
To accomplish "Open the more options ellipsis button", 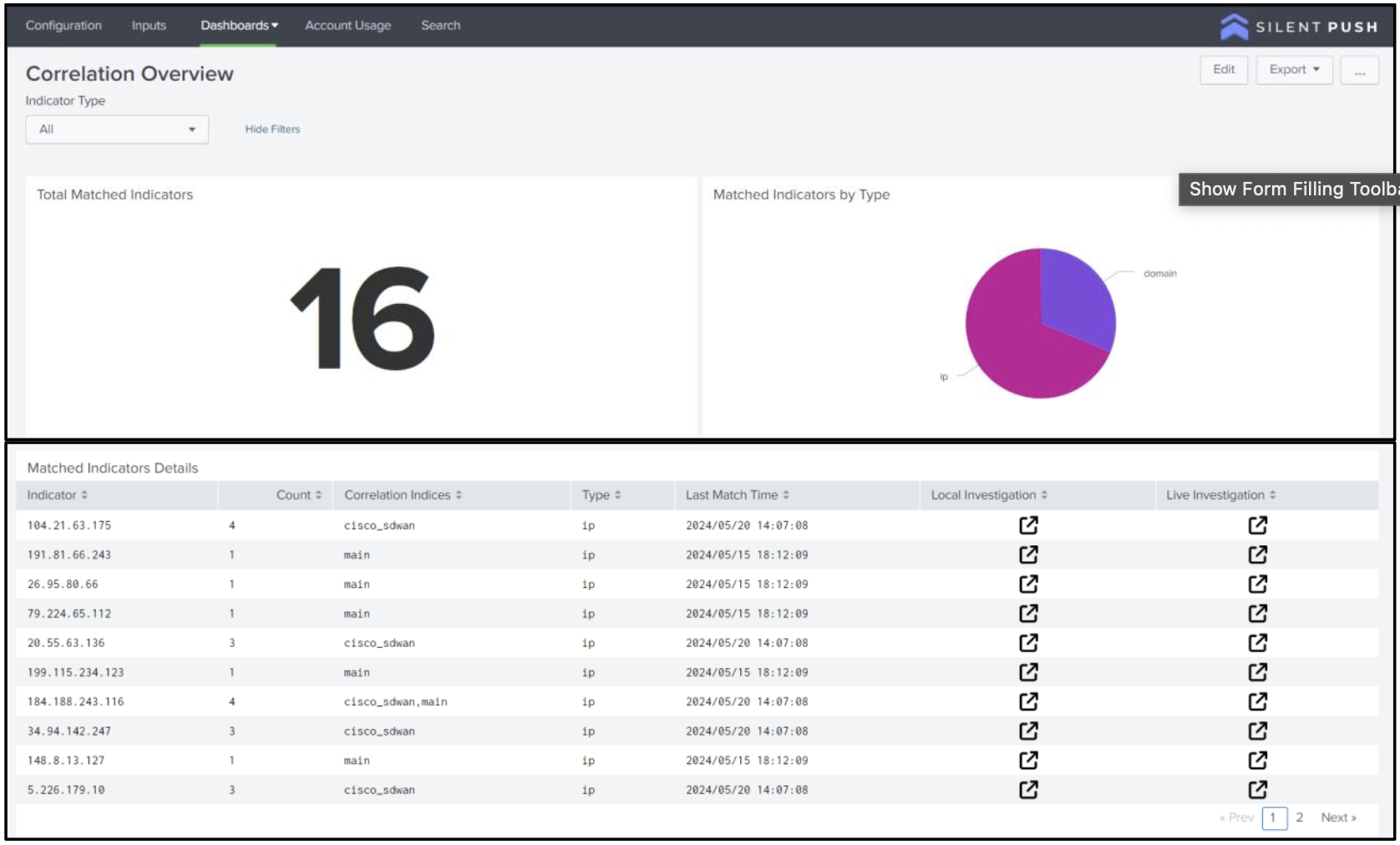I will point(1360,71).
